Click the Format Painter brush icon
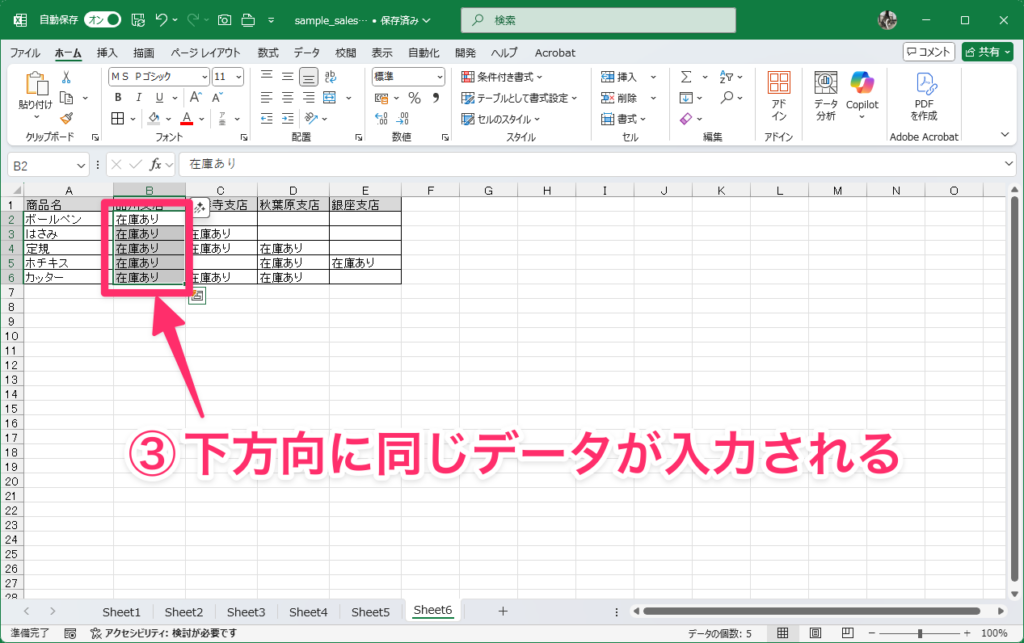1024x643 pixels. click(66, 118)
